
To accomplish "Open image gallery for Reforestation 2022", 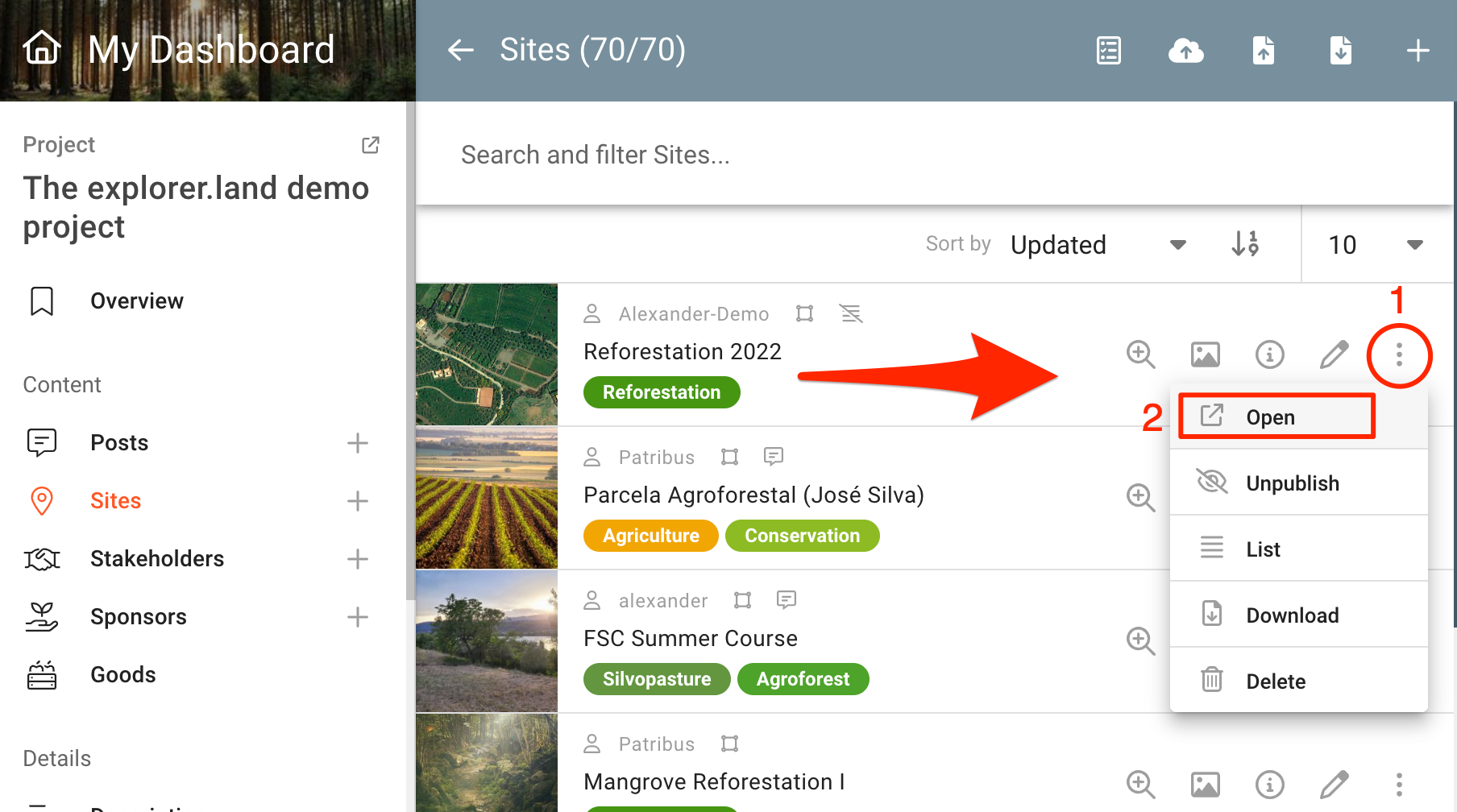I will tap(1205, 354).
